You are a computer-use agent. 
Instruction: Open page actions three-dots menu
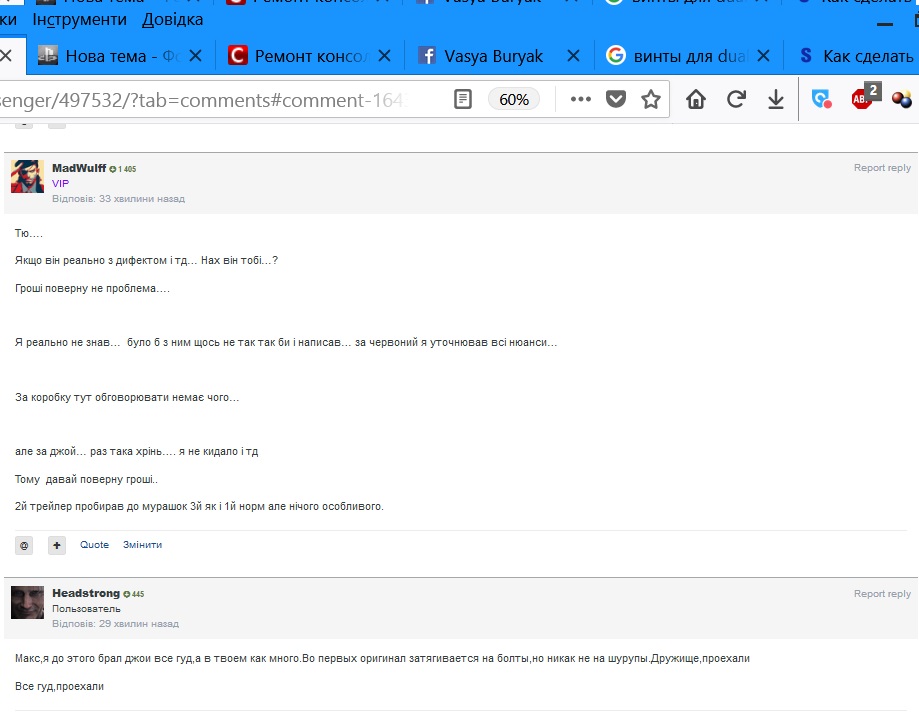580,99
